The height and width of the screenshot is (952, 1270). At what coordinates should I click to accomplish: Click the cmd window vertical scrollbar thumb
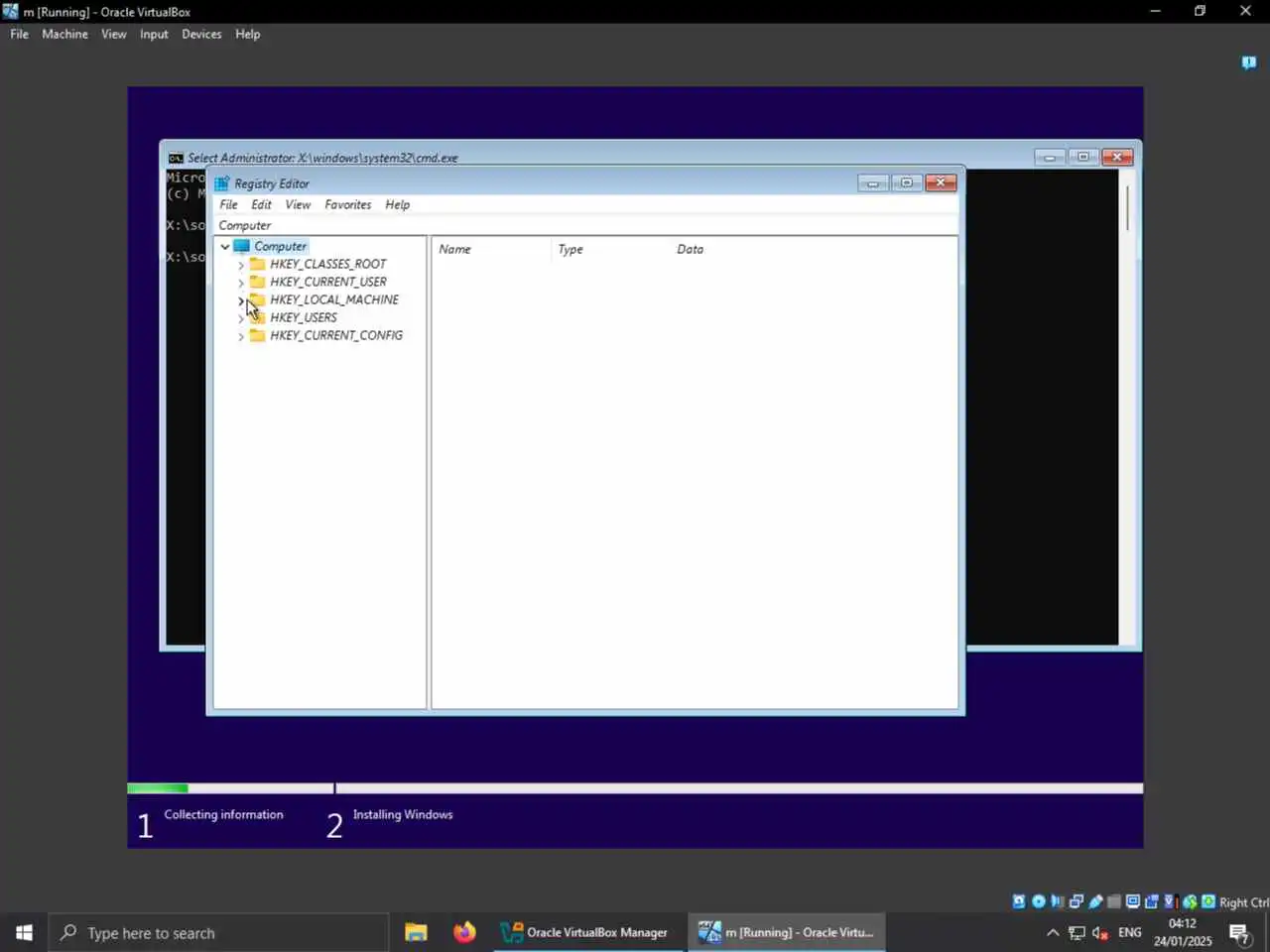1128,207
